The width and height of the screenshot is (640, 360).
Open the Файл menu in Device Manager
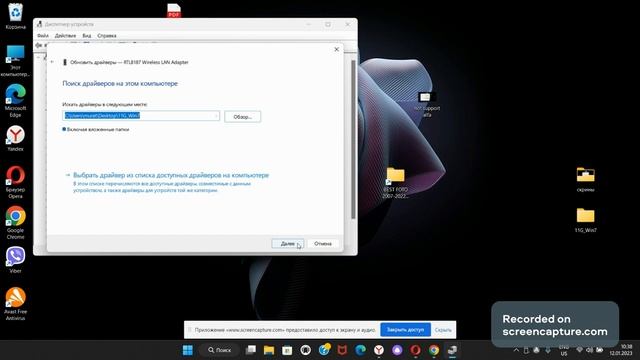click(x=43, y=36)
